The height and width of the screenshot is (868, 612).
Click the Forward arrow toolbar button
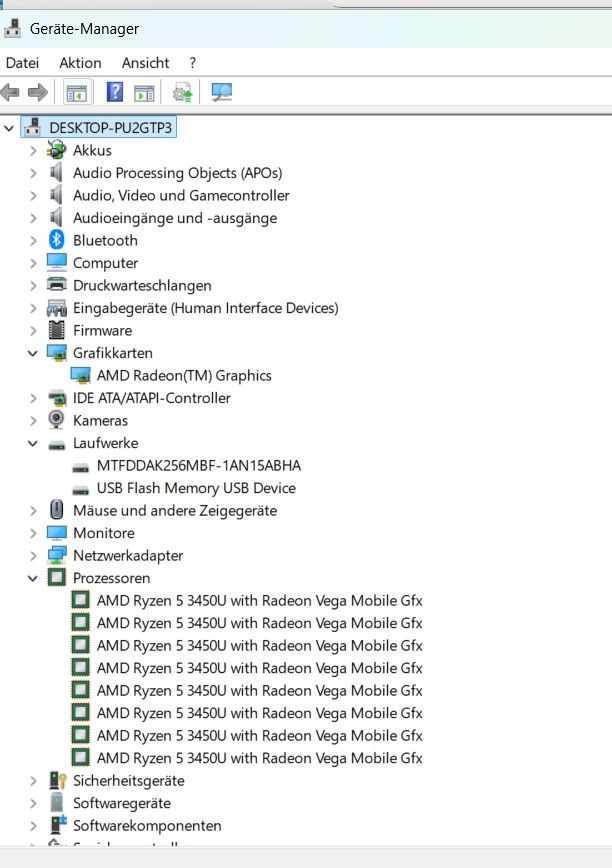pyautogui.click(x=38, y=93)
